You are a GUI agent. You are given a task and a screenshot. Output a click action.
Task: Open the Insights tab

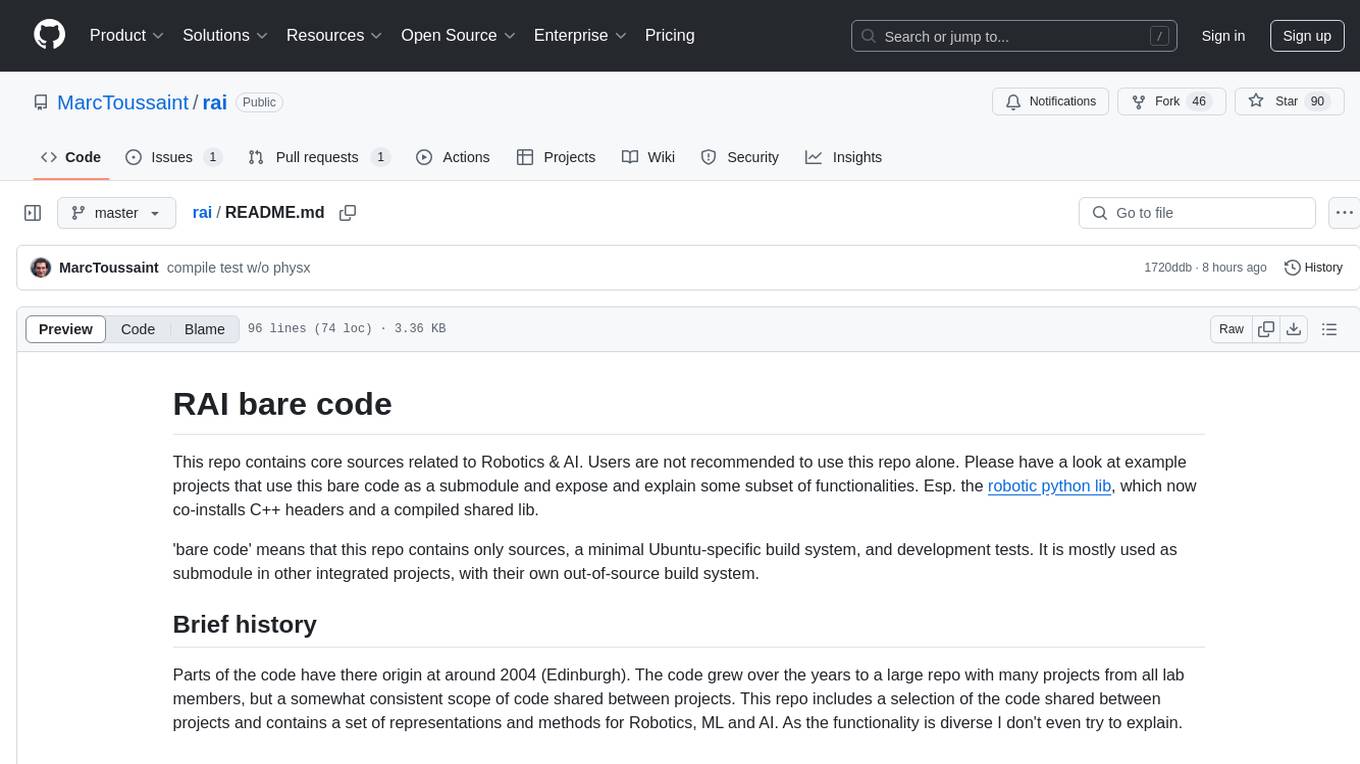point(844,157)
